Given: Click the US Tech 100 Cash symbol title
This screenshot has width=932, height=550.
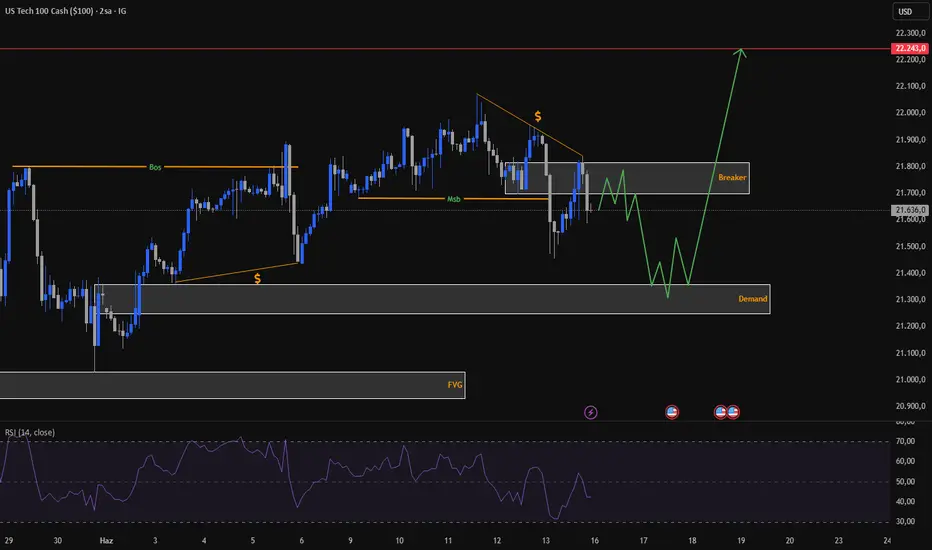Looking at the screenshot, I should tap(65, 11).
